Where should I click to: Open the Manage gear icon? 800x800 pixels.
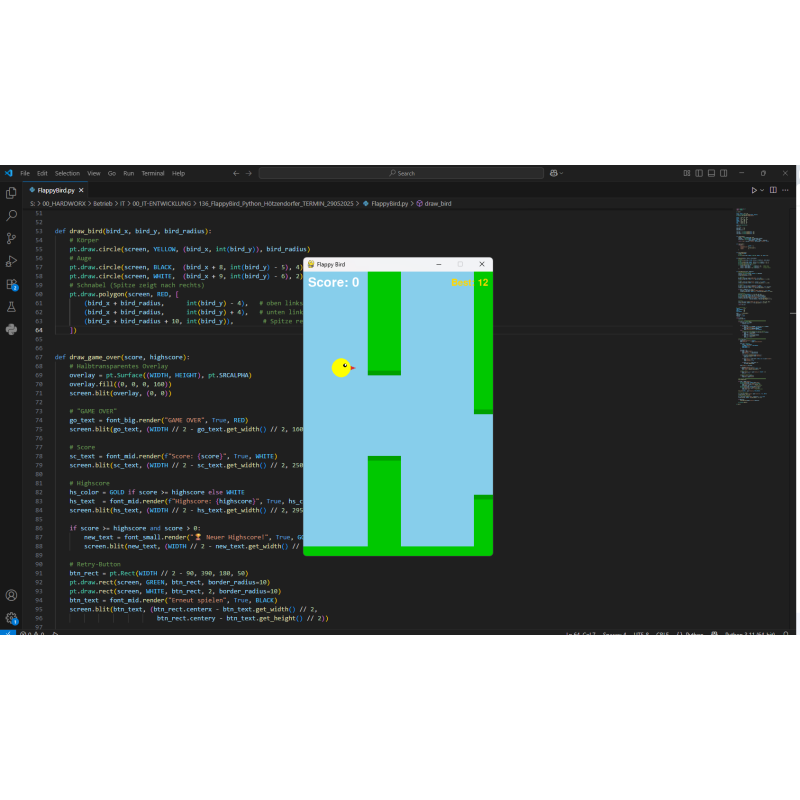coord(11,618)
